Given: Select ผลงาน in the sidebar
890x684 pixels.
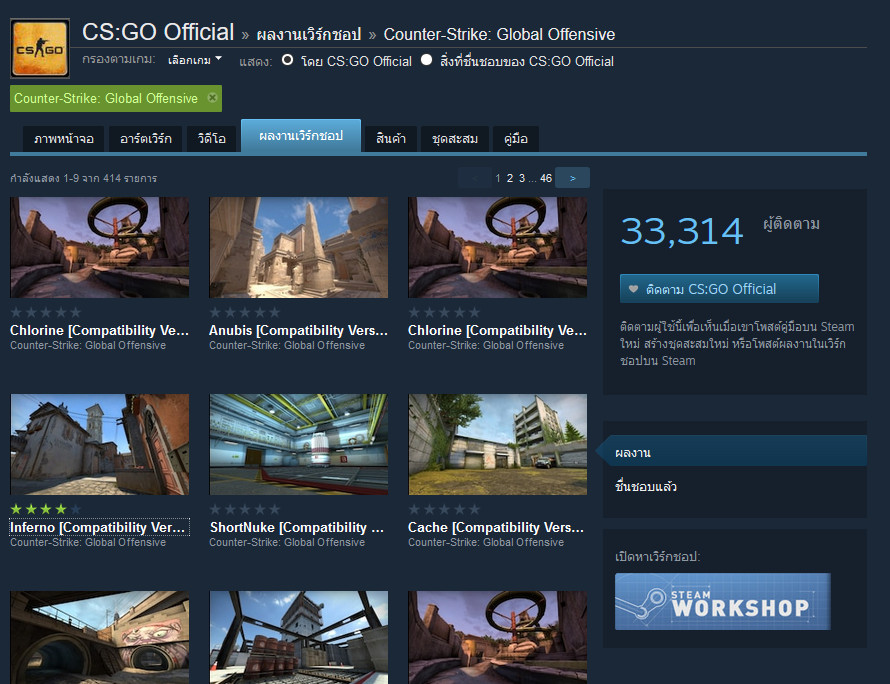Looking at the screenshot, I should [x=734, y=452].
